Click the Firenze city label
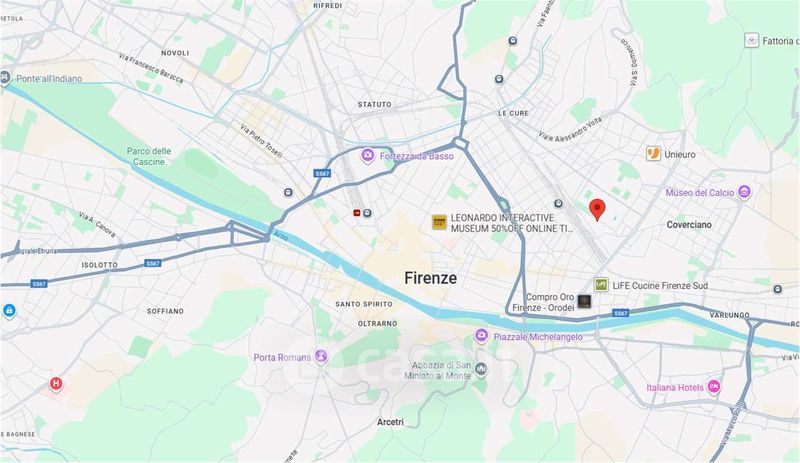The height and width of the screenshot is (463, 800). (x=431, y=278)
